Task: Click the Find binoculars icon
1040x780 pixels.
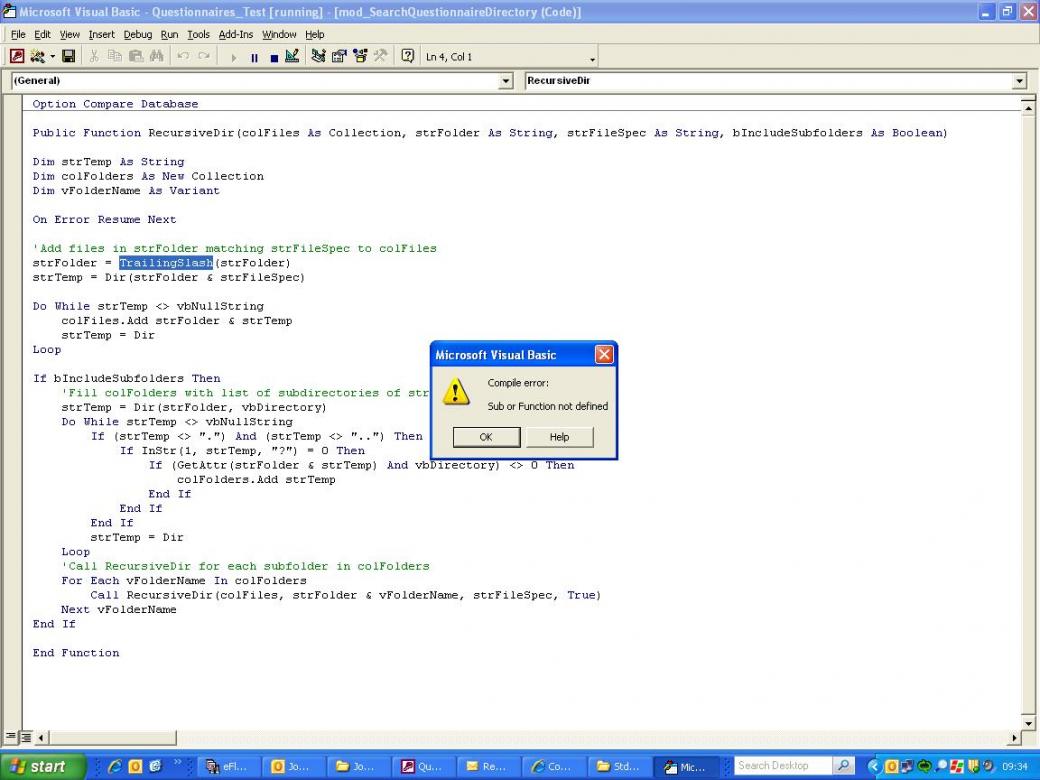Action: [x=157, y=56]
